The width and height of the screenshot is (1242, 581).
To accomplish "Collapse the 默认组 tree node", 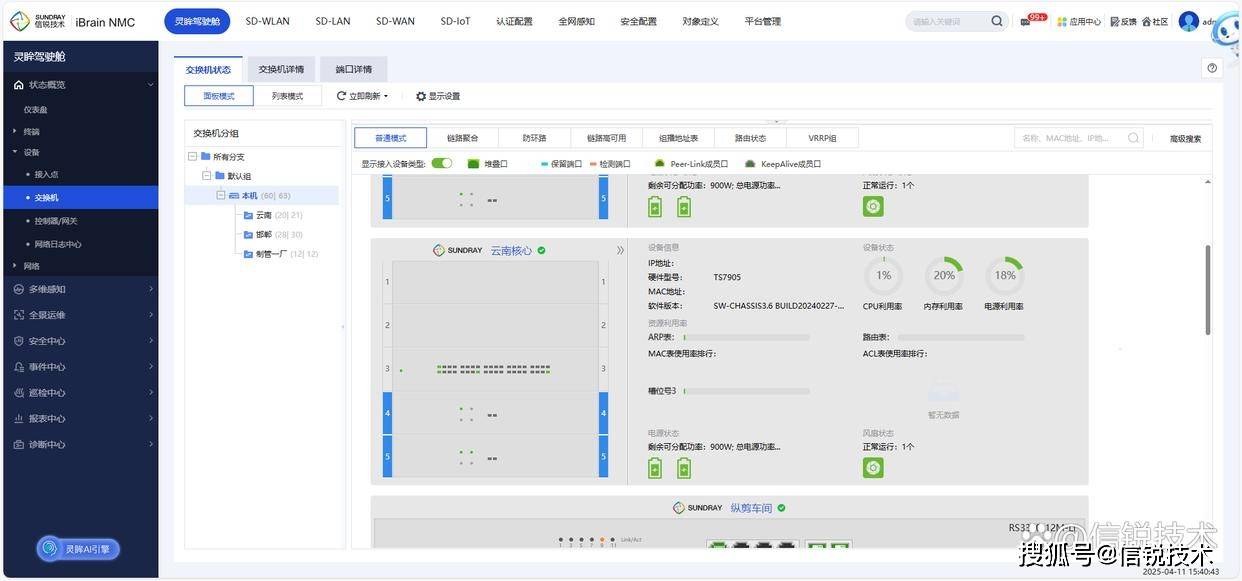I will tap(207, 176).
